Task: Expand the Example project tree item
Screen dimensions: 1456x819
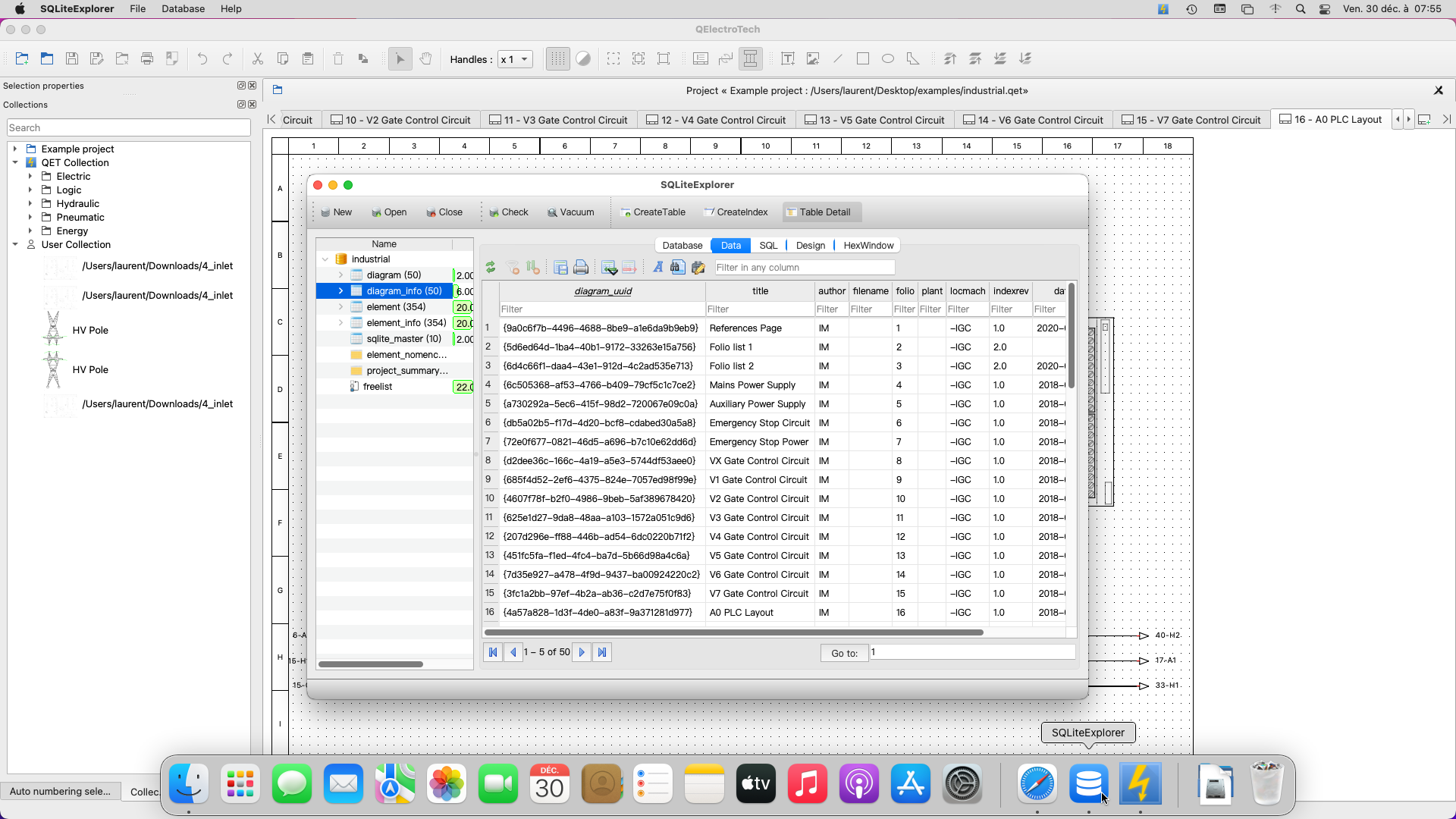Action: (x=15, y=149)
